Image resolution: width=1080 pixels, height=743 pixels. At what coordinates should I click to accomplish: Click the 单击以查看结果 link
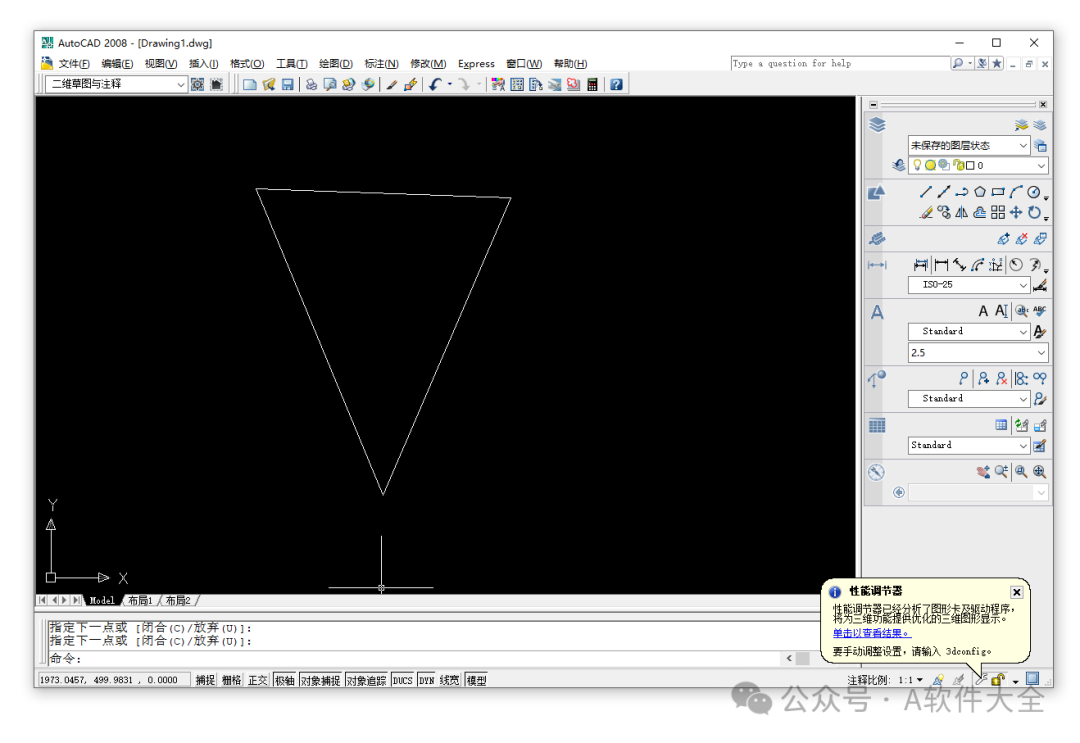click(x=871, y=633)
